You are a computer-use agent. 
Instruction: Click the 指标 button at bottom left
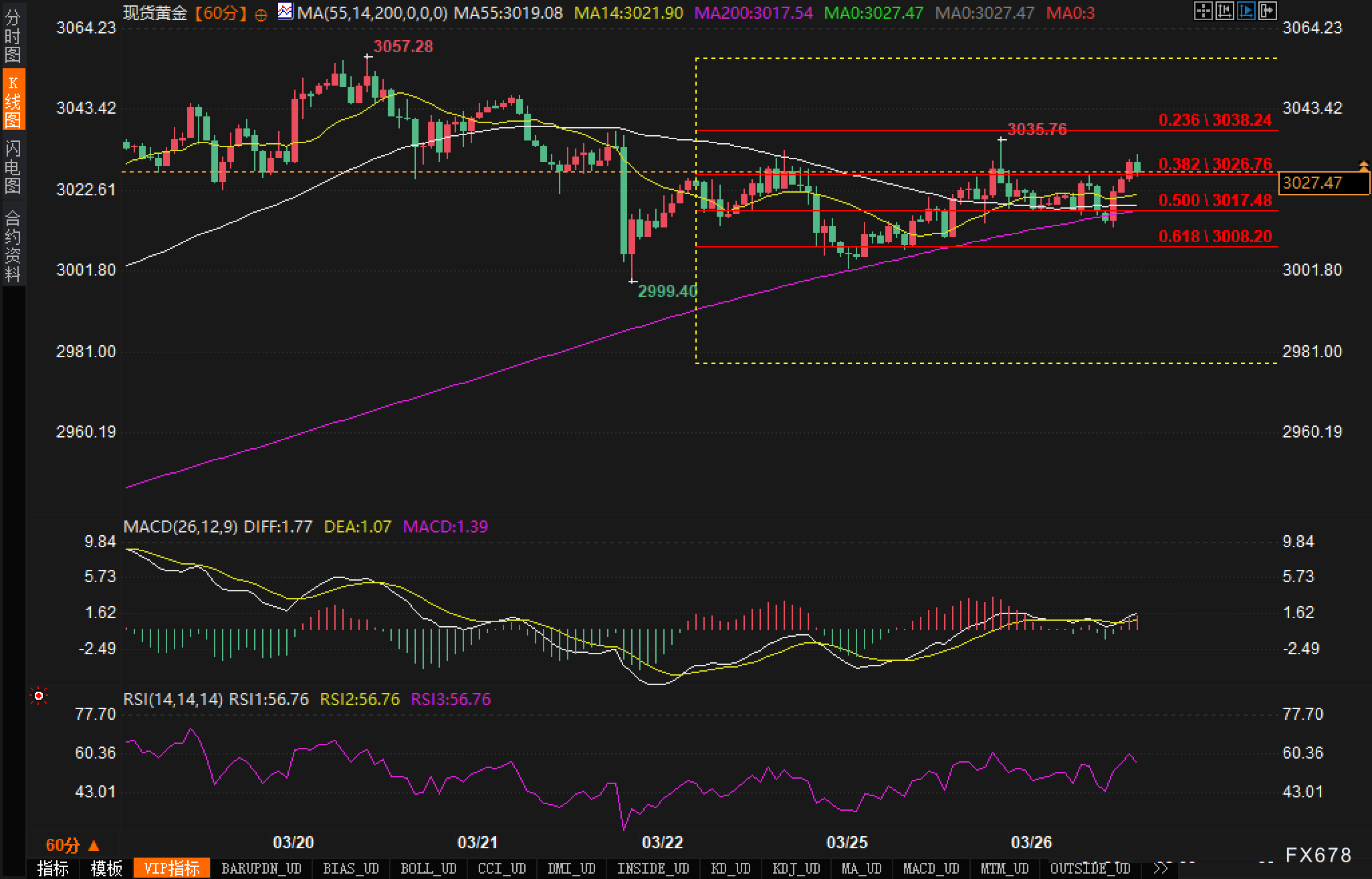[53, 868]
